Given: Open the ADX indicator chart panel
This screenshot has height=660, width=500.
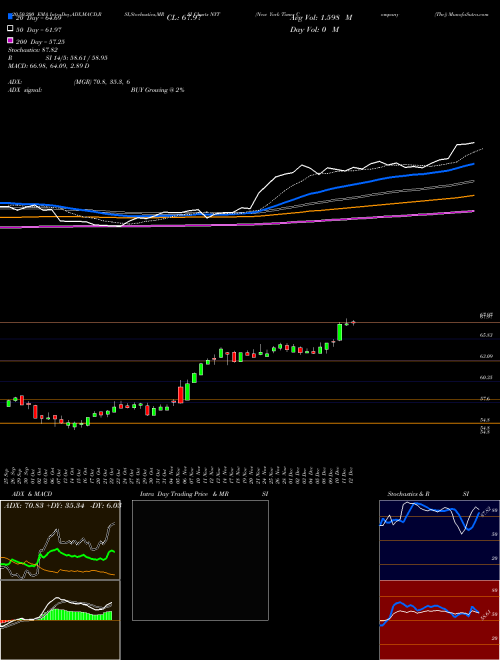Looking at the screenshot, I should coord(60,540).
